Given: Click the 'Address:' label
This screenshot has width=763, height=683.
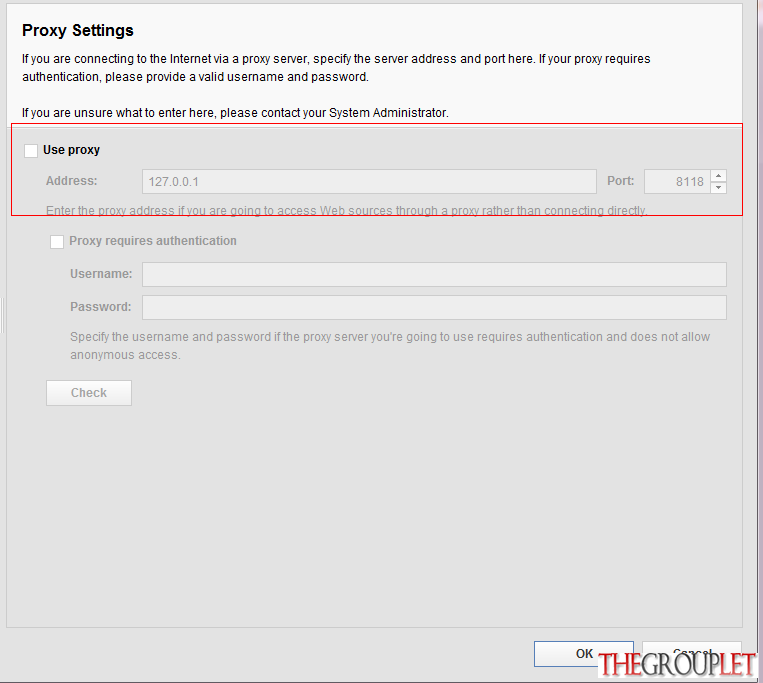Looking at the screenshot, I should pos(72,181).
